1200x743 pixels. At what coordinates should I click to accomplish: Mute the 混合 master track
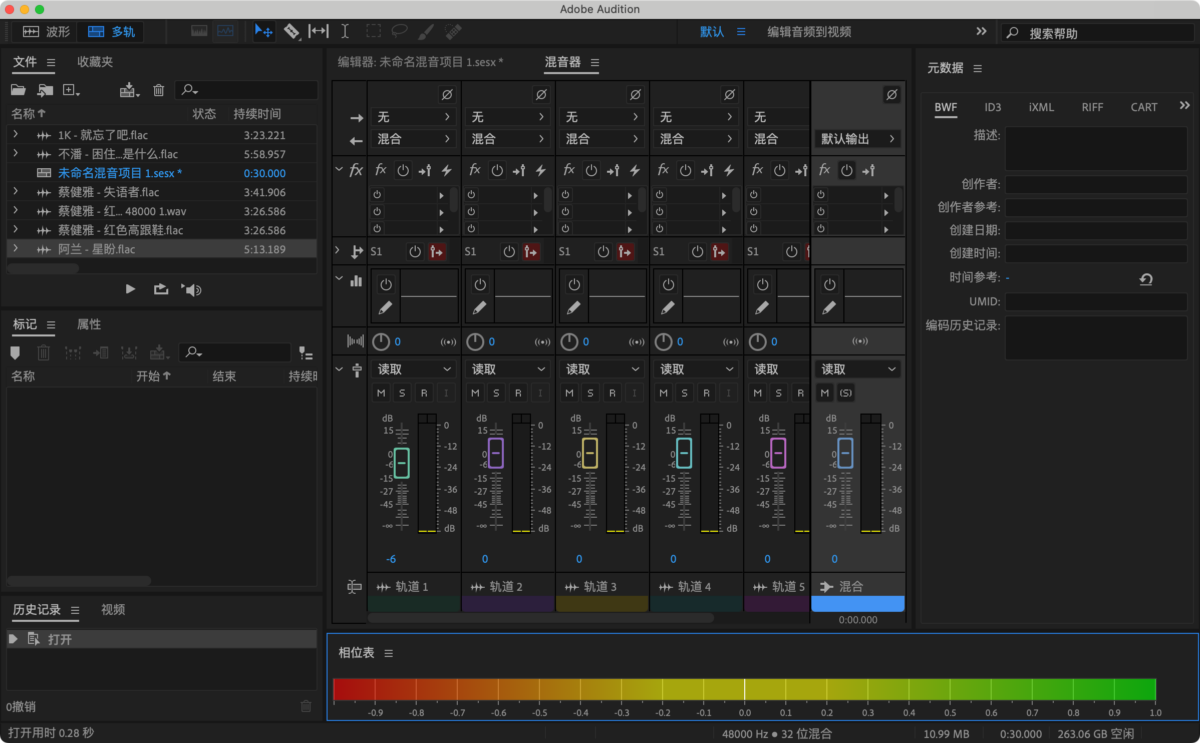[x=825, y=393]
